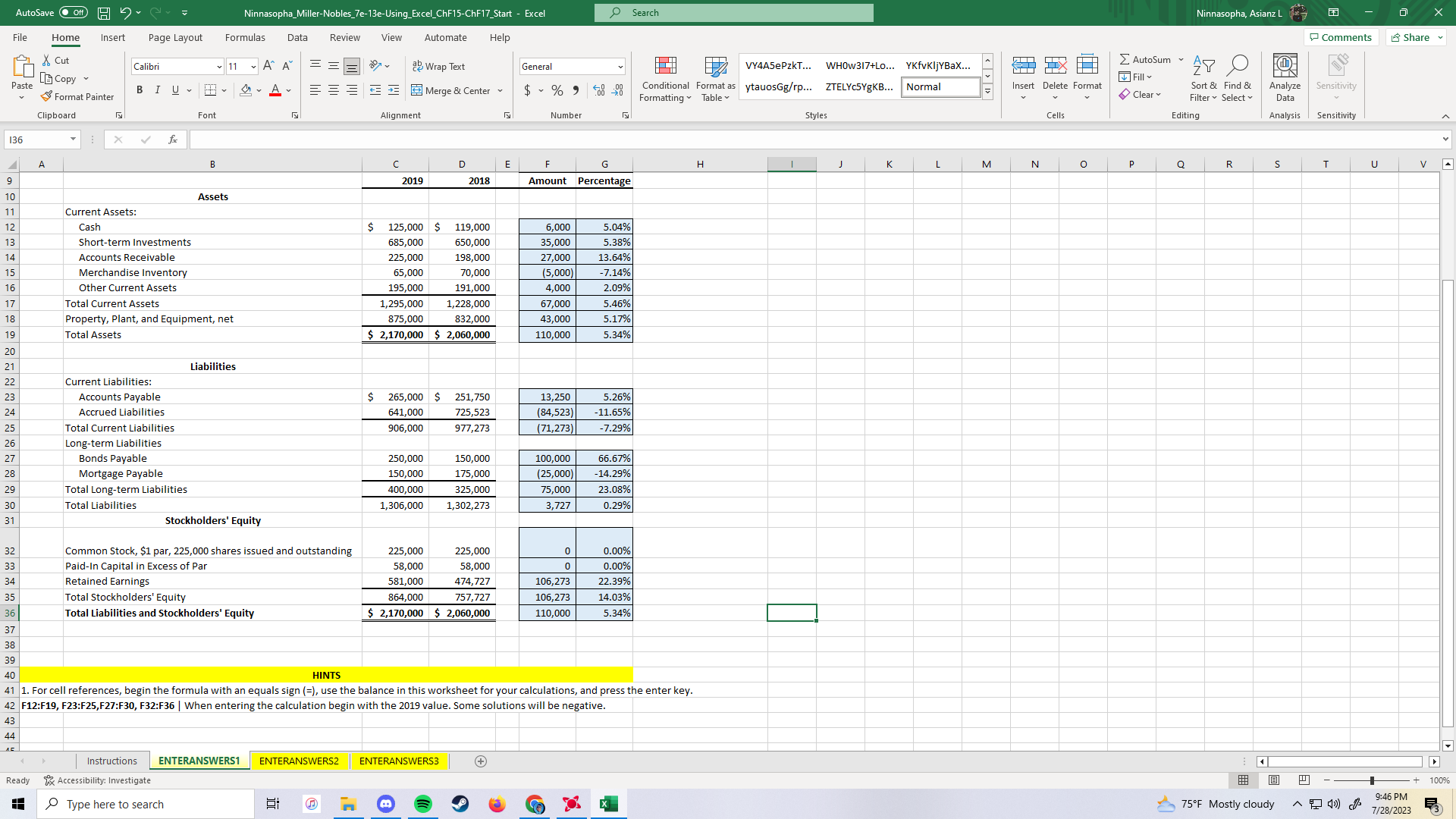The image size is (1456, 819).
Task: Click the Format Painter brush icon
Action: (47, 96)
